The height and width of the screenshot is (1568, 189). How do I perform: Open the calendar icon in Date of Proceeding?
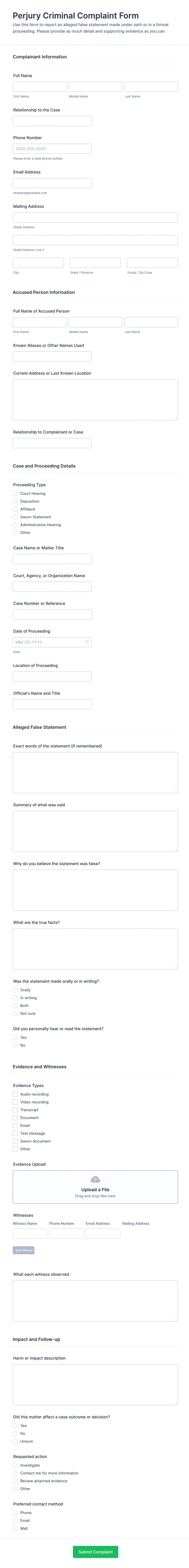pyautogui.click(x=87, y=642)
